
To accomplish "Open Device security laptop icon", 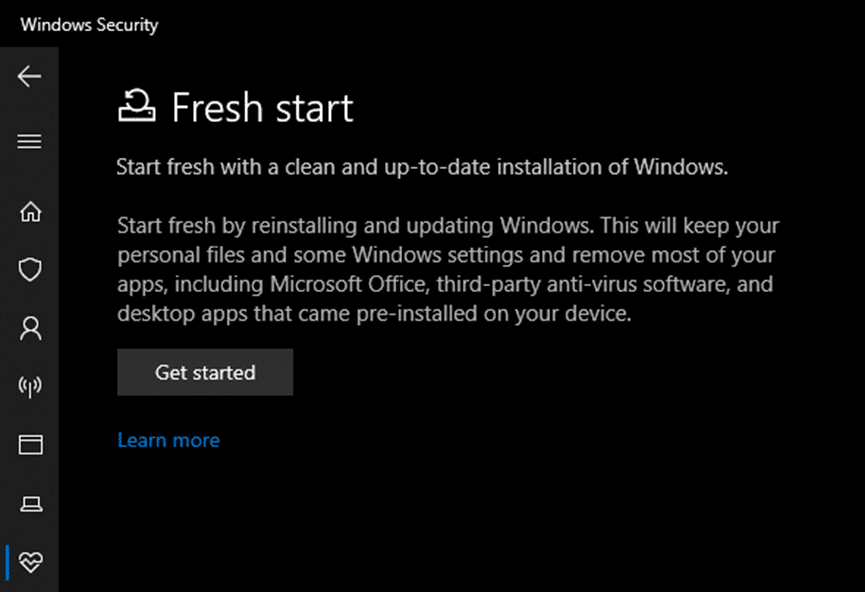I will tap(30, 503).
